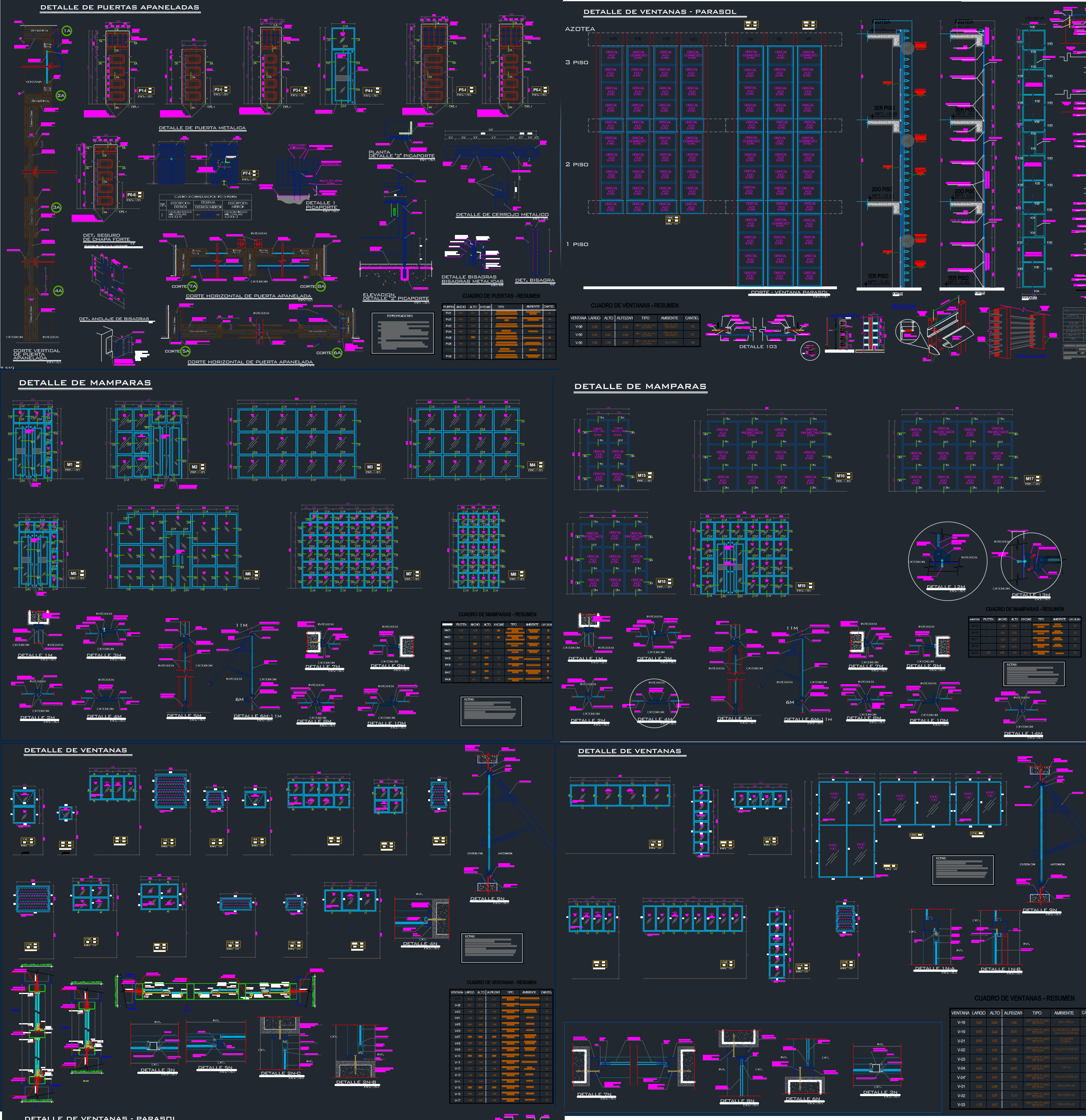Screen dimensions: 1086x1120
Task: Click 'DETALLE DE CERROJO METALICO' label
Action: [502, 215]
